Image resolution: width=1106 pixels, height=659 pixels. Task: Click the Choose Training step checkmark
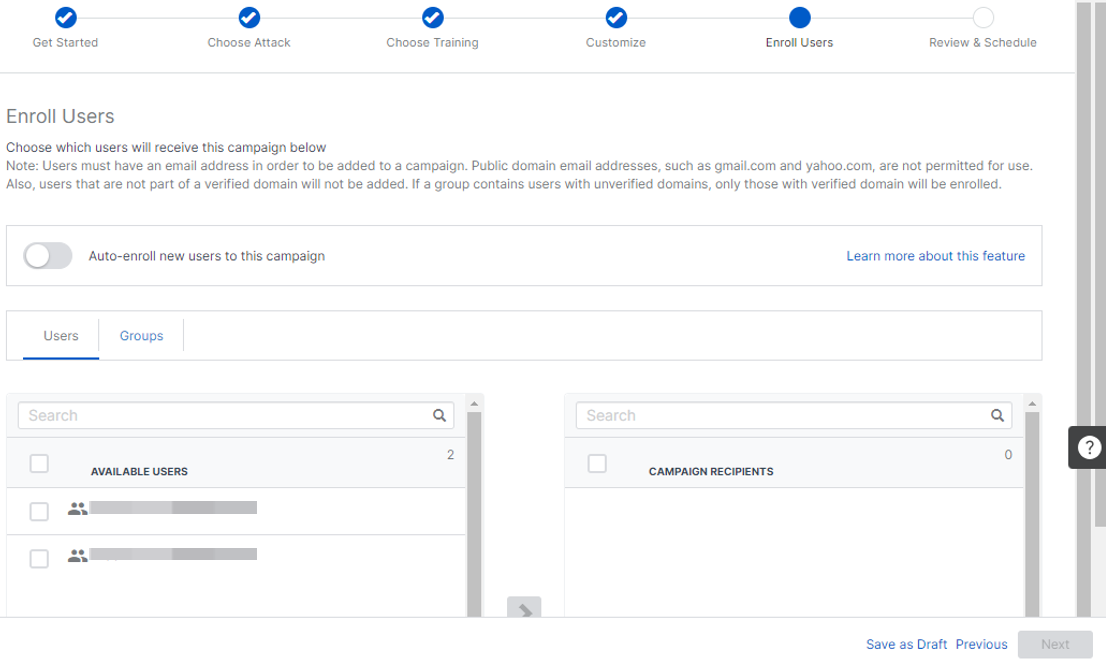click(x=432, y=17)
